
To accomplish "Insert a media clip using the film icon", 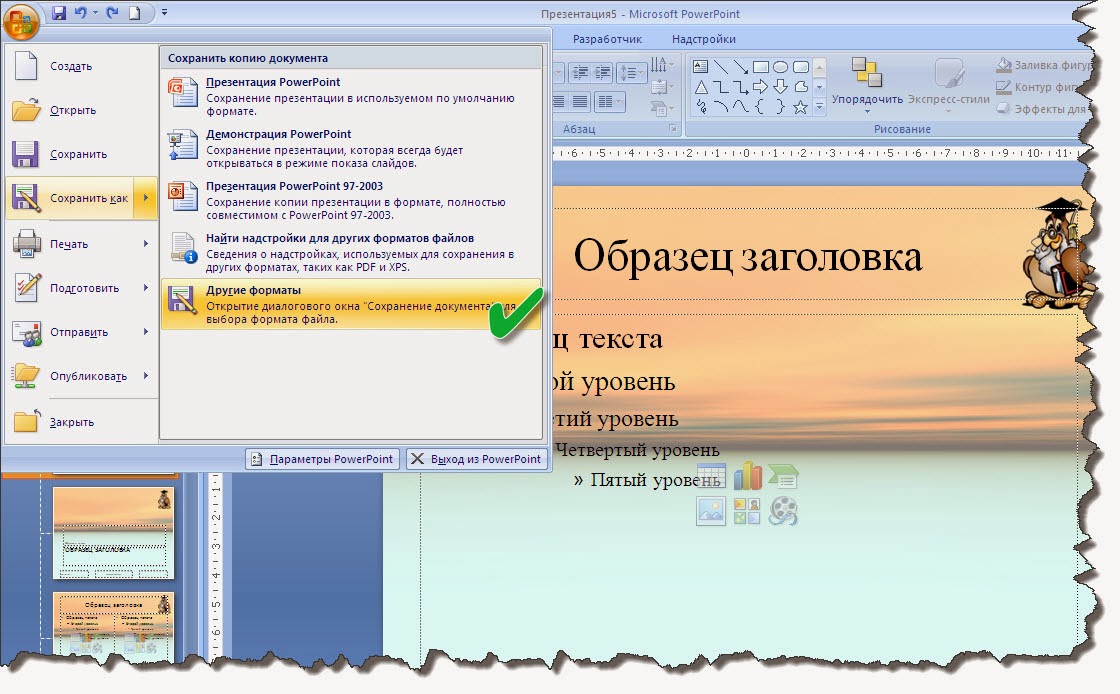I will 785,510.
